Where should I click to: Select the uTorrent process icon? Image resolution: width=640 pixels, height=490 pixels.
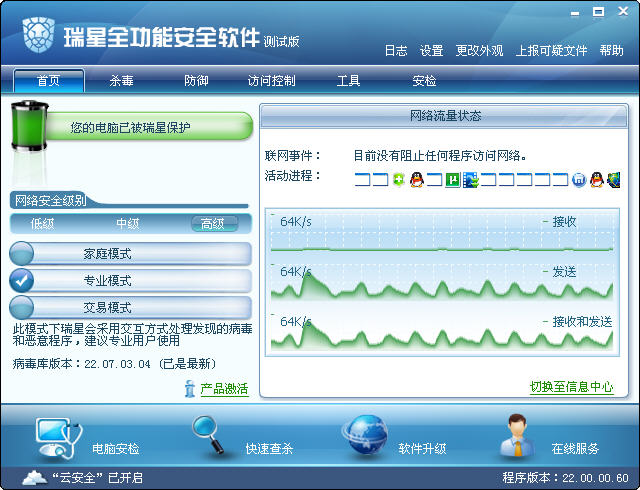pyautogui.click(x=452, y=180)
